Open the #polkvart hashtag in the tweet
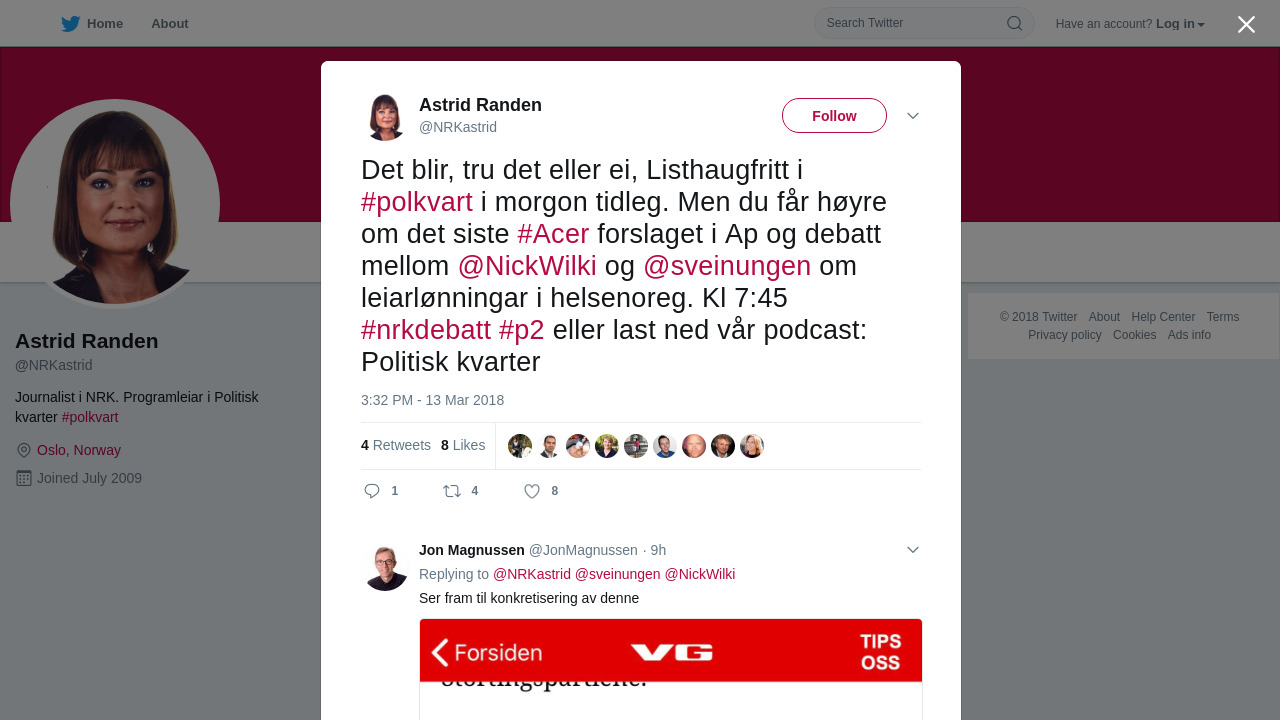1280x720 pixels. (x=417, y=202)
